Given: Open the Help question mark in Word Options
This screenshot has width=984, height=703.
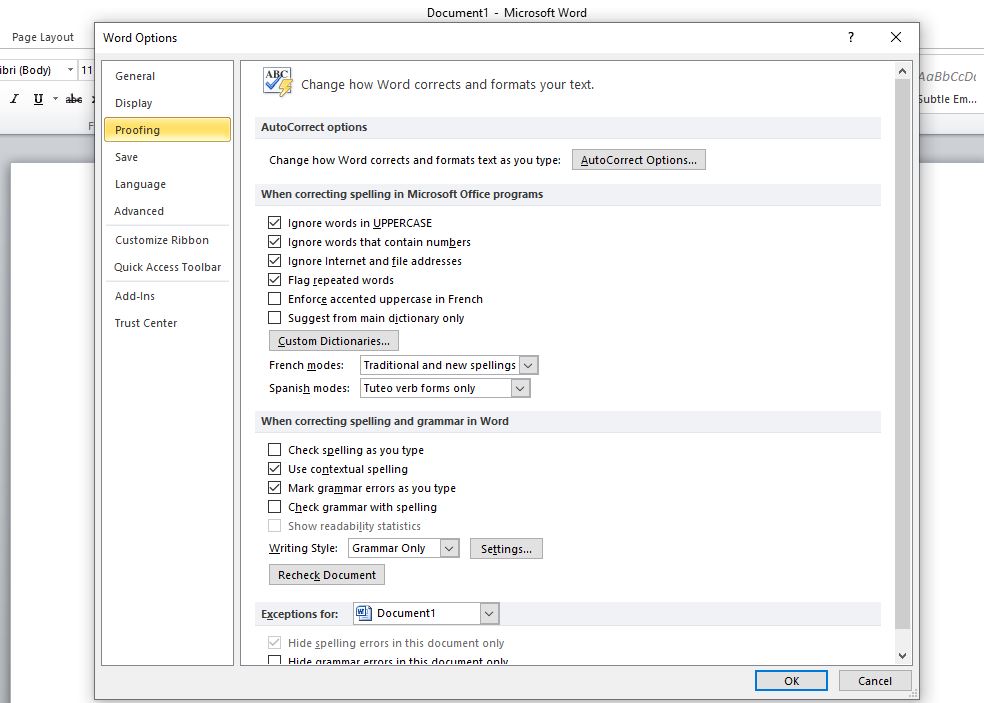Looking at the screenshot, I should coord(850,37).
